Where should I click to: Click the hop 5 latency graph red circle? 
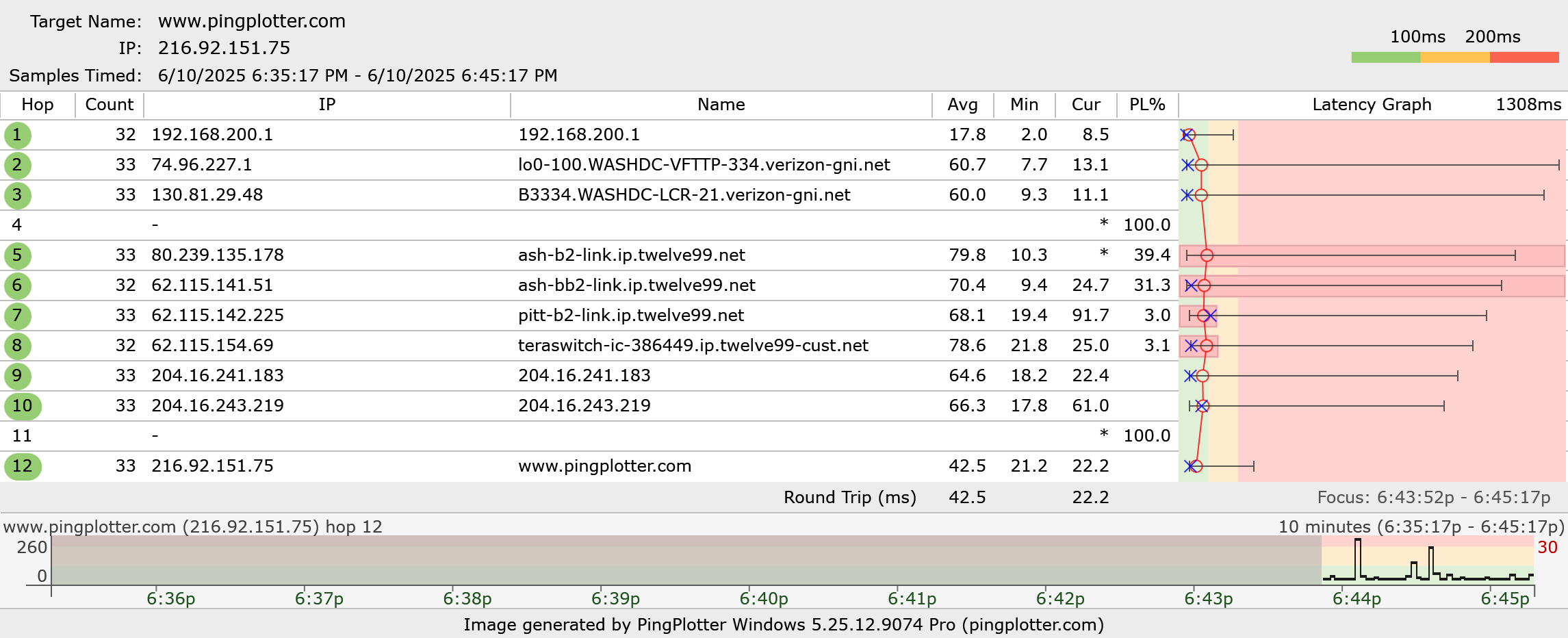tap(1207, 255)
